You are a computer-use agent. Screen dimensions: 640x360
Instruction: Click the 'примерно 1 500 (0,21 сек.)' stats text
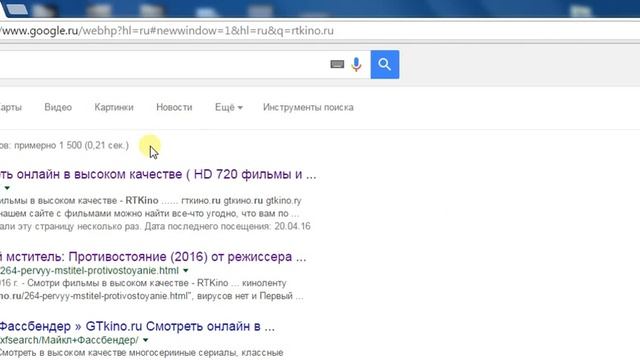tap(71, 145)
